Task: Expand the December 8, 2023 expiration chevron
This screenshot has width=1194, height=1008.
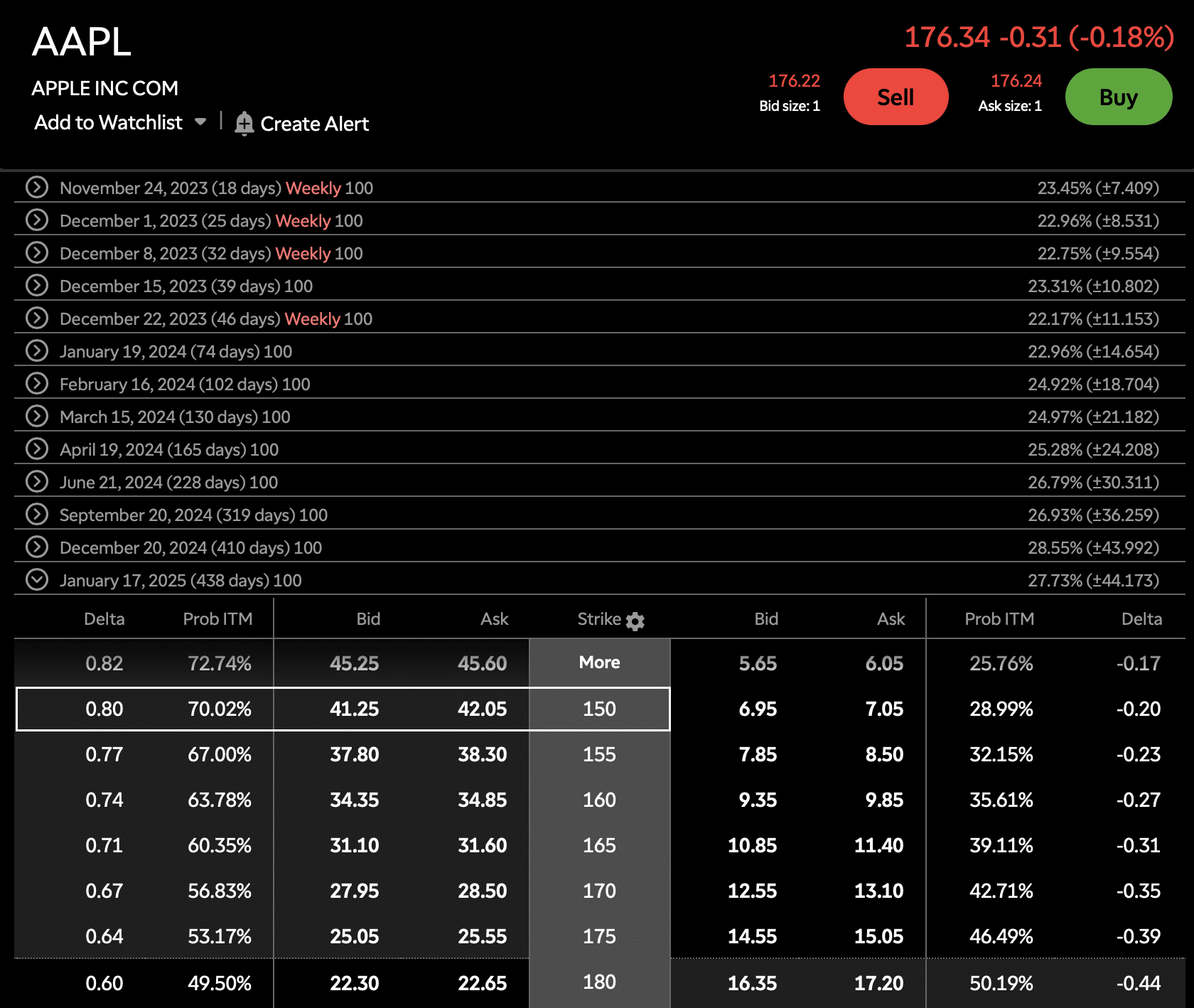Action: [37, 252]
